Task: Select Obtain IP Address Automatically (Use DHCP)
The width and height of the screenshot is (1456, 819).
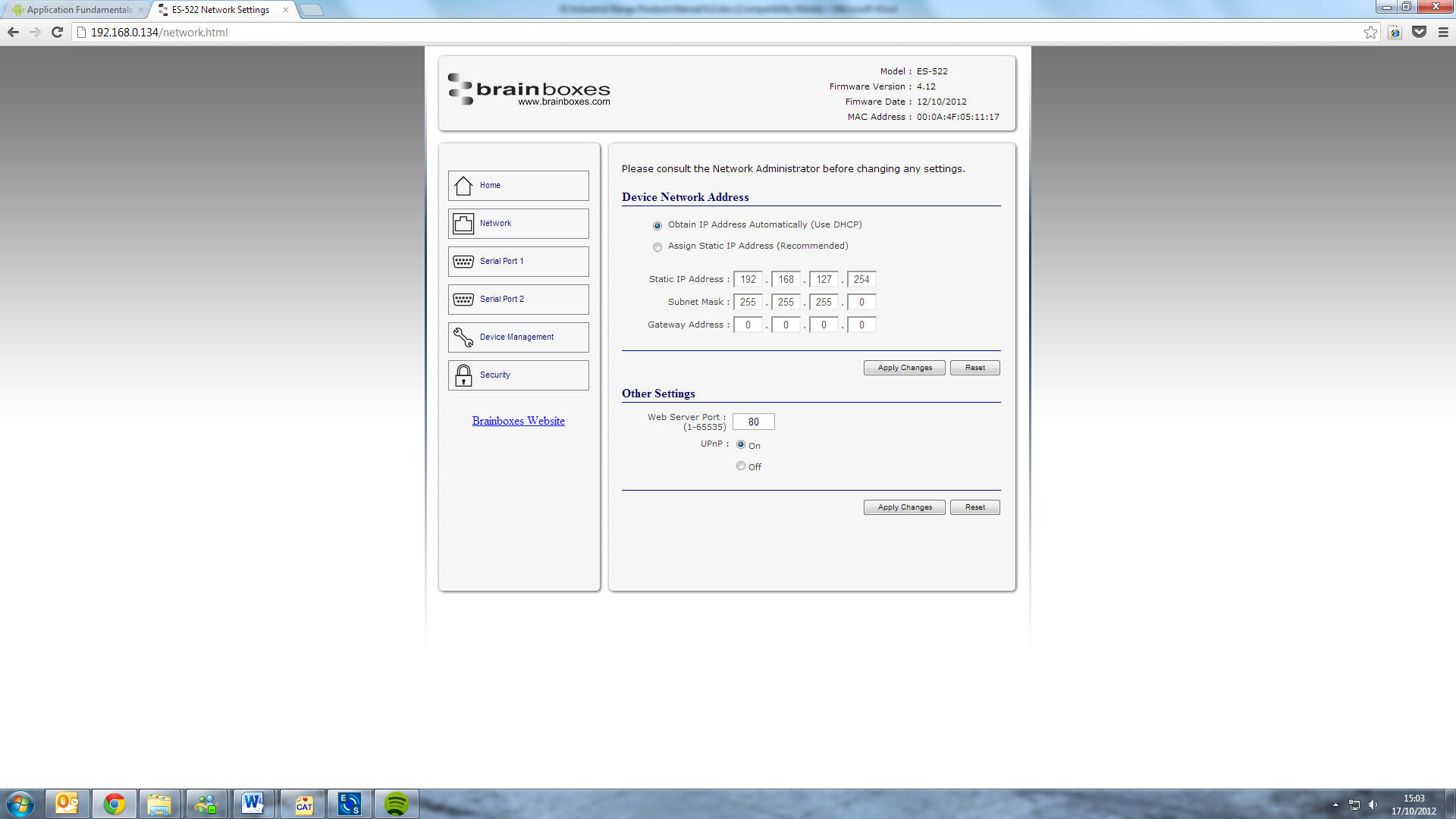Action: click(657, 225)
